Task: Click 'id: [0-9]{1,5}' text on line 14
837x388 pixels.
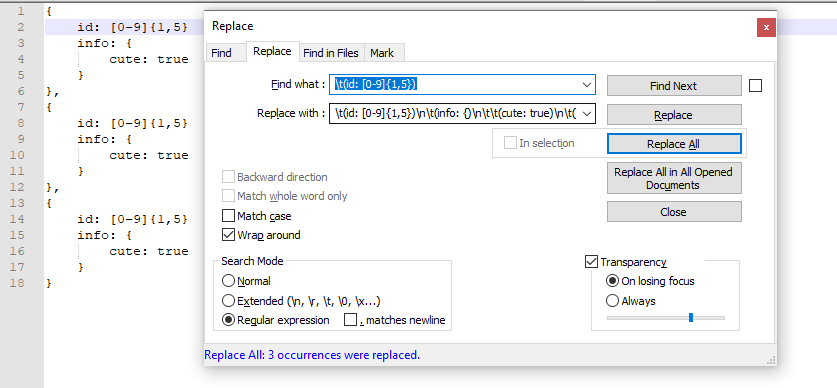Action: 132,219
